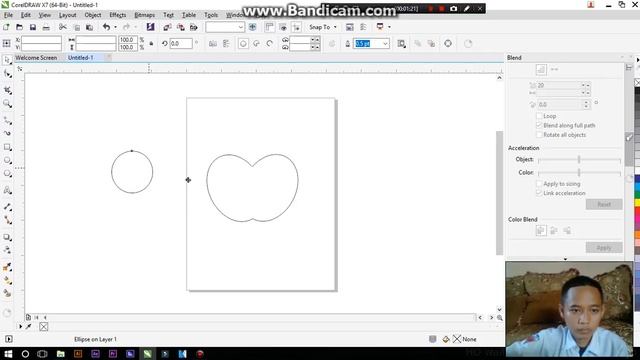Image resolution: width=640 pixels, height=360 pixels.
Task: Select the Text tool
Action: 7,190
